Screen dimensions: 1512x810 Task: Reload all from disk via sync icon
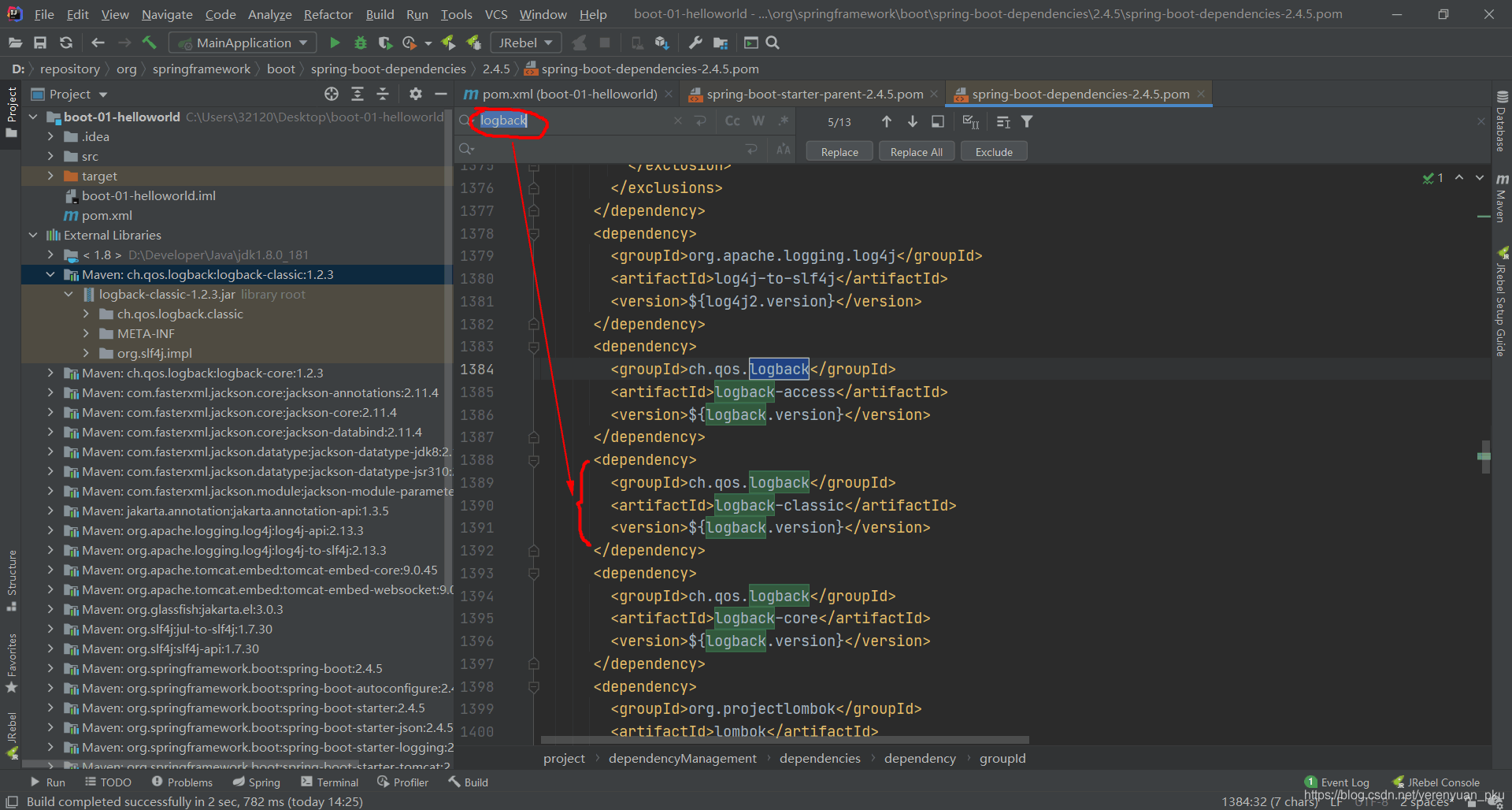tap(66, 43)
